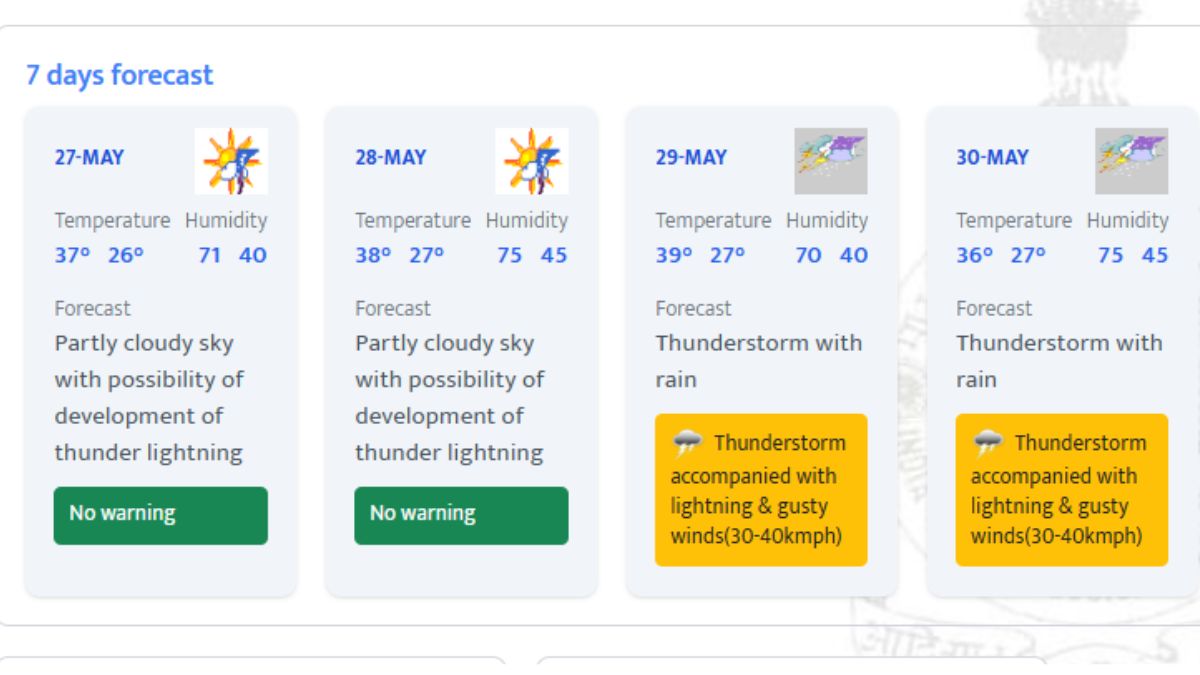
Task: Click the 37° maximum temperature on 27-MAY
Action: click(x=72, y=255)
